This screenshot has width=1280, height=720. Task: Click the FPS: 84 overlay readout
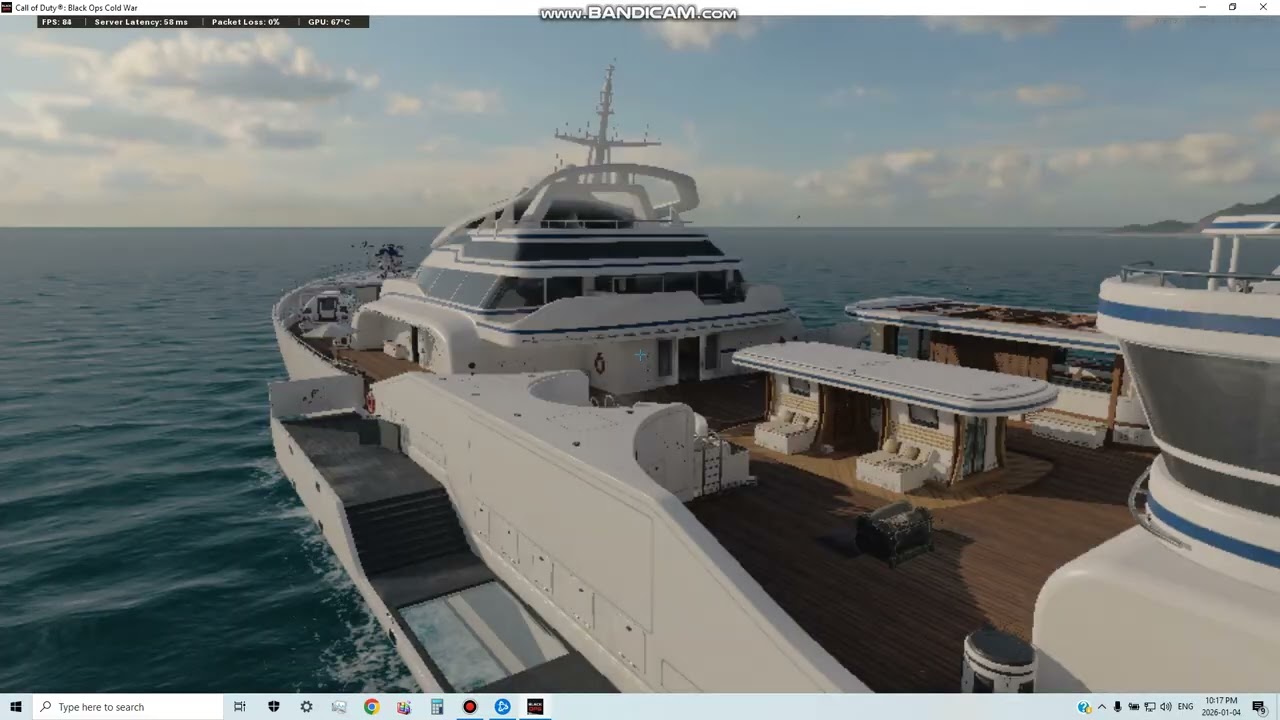tap(57, 22)
